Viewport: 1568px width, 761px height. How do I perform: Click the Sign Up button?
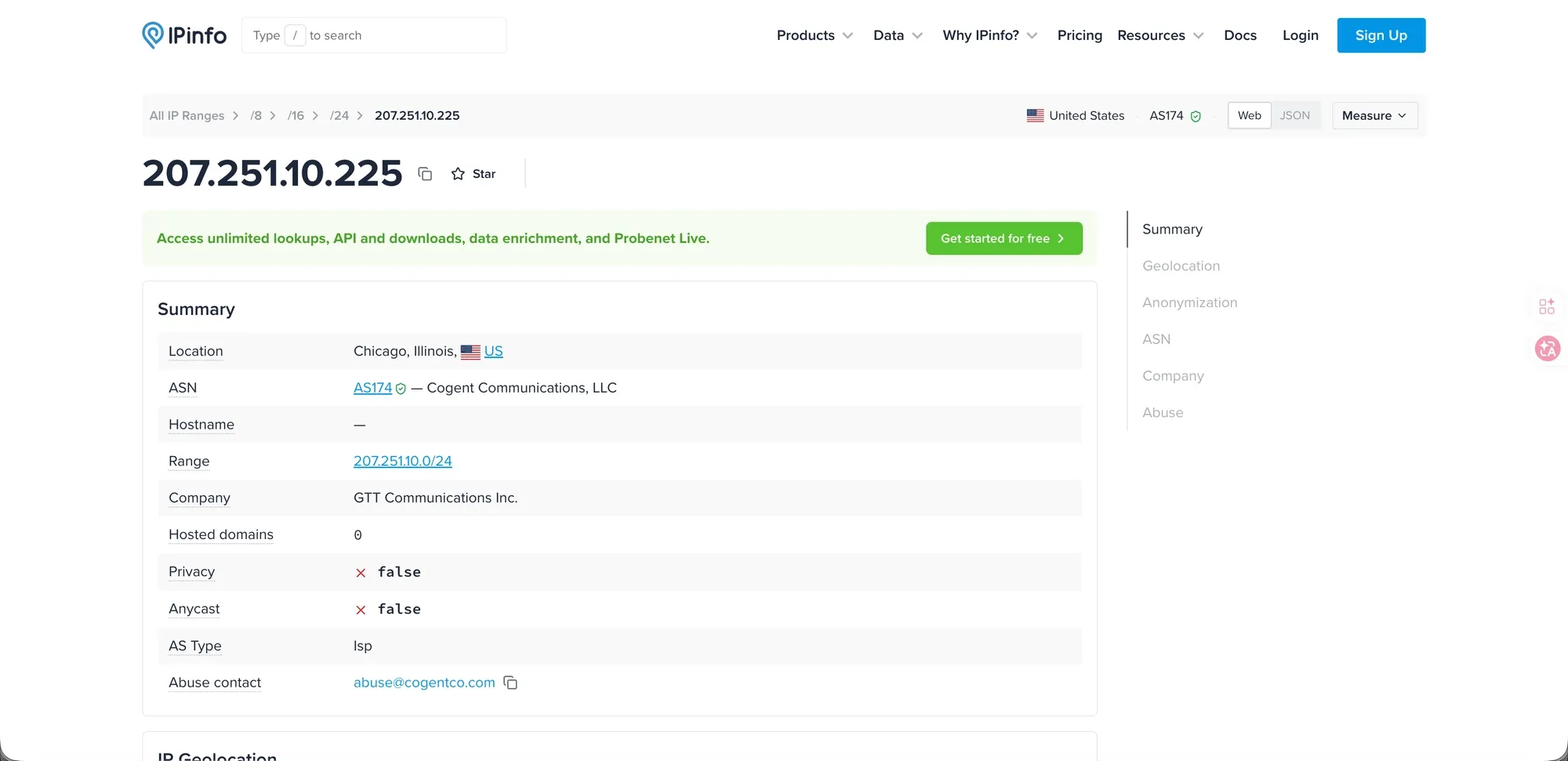coord(1381,35)
